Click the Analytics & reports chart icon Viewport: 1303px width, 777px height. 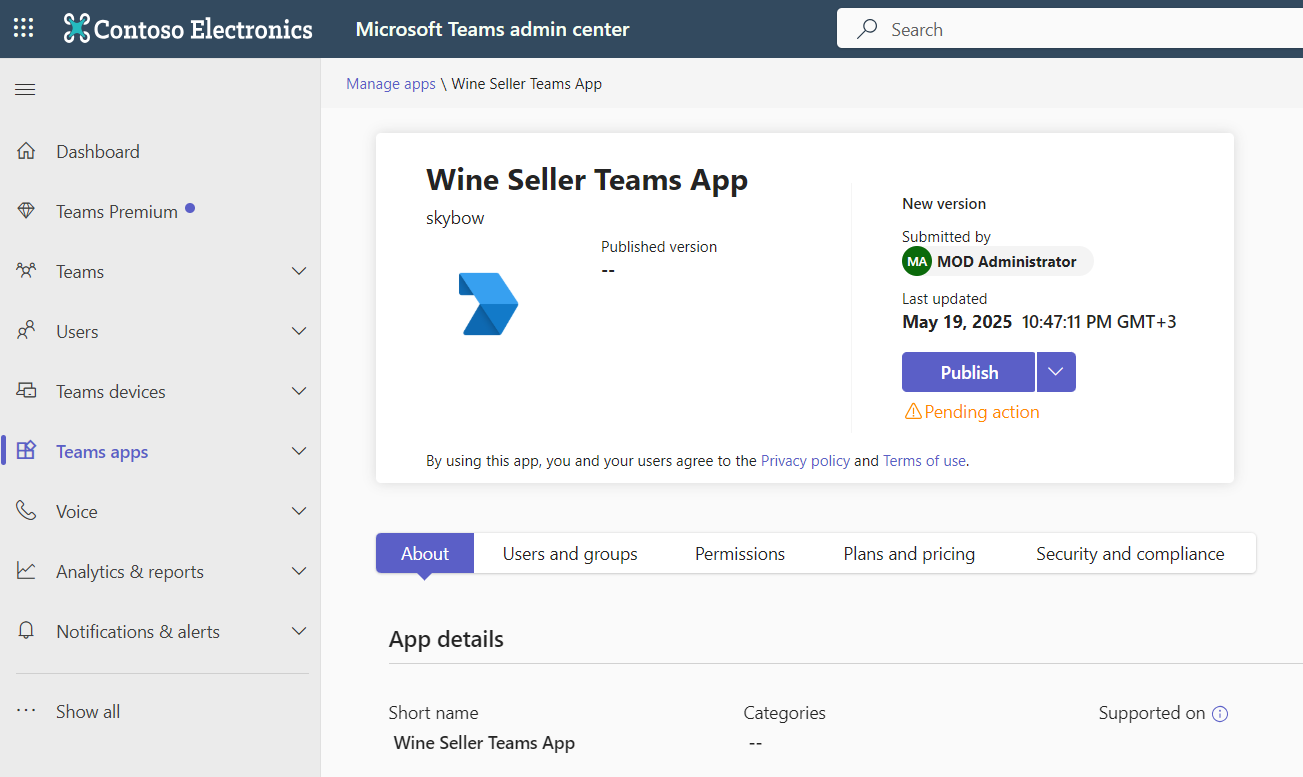tap(26, 572)
